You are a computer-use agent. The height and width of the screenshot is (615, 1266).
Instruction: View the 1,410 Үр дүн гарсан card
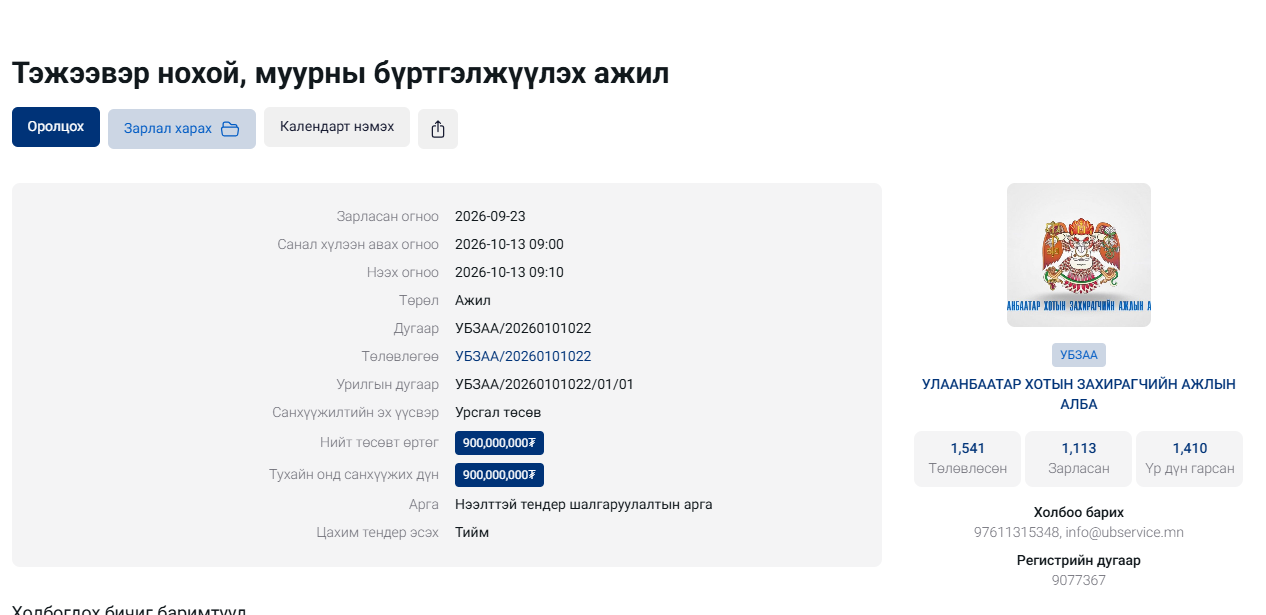click(1190, 459)
